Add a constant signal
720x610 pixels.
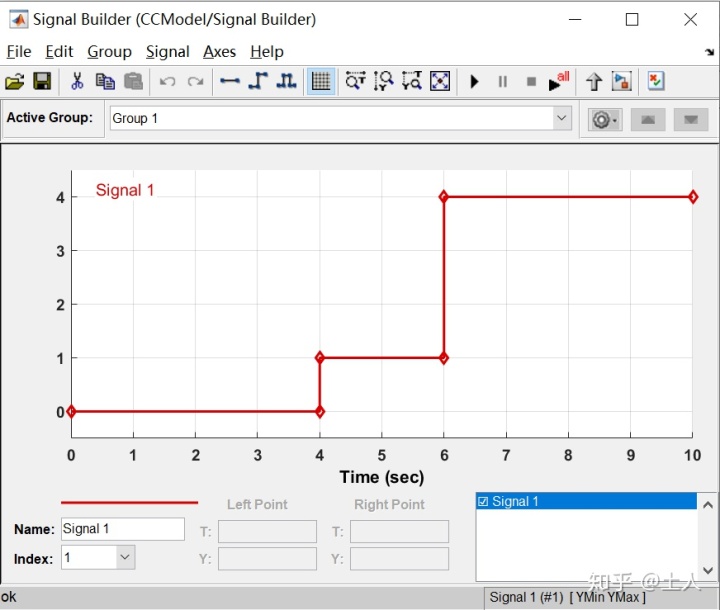click(x=230, y=81)
